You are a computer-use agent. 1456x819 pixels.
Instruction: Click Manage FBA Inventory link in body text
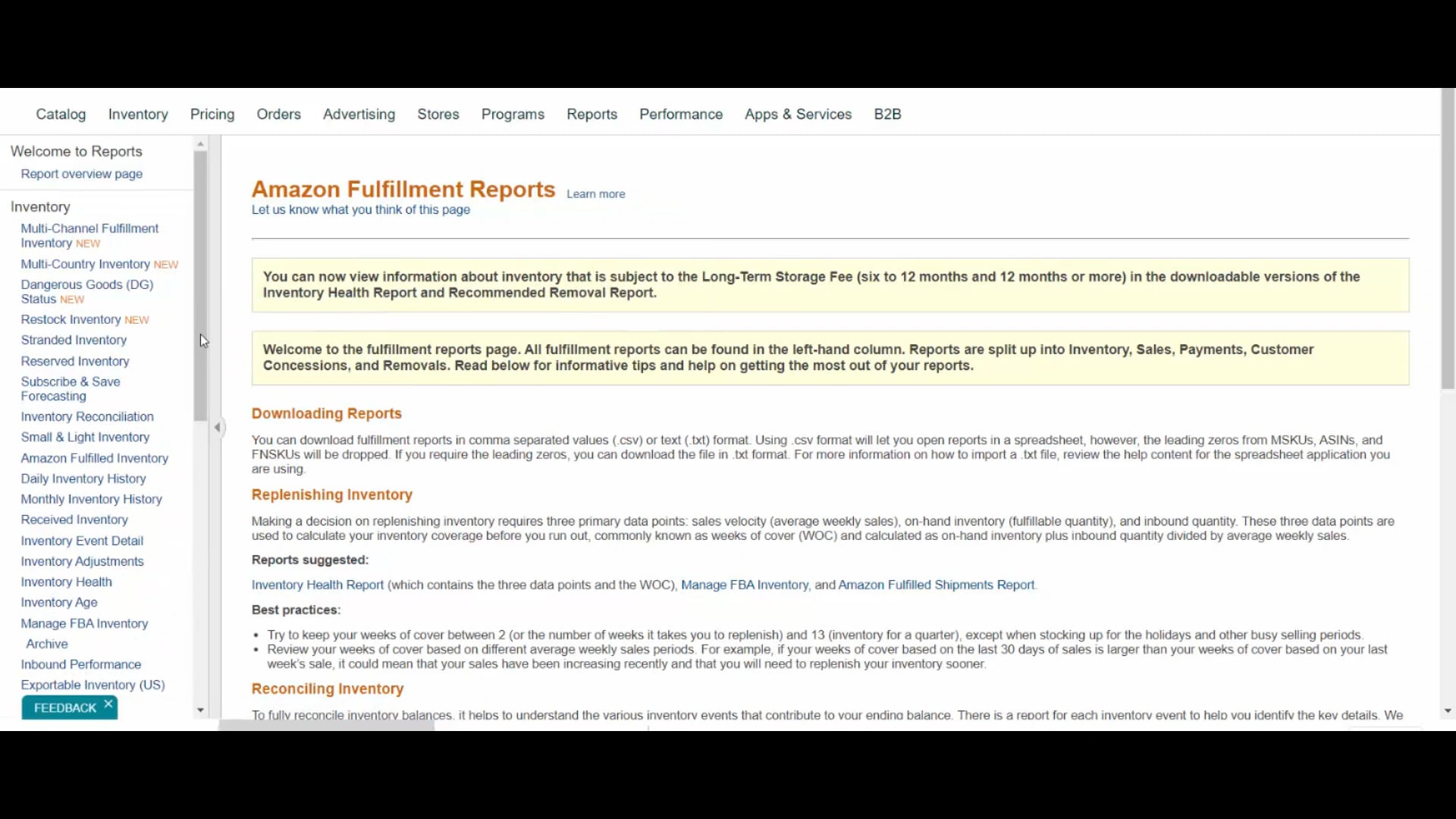745,585
